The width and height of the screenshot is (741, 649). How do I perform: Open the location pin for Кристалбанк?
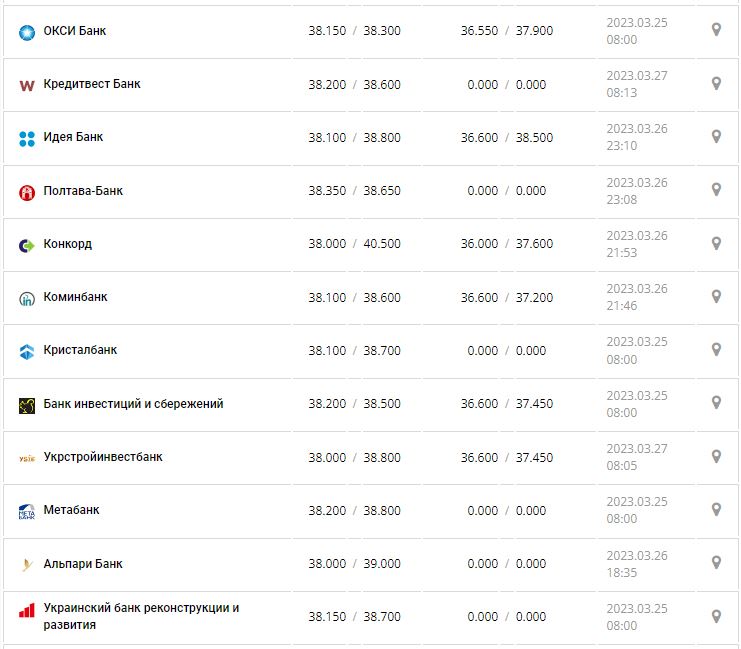[x=716, y=349]
